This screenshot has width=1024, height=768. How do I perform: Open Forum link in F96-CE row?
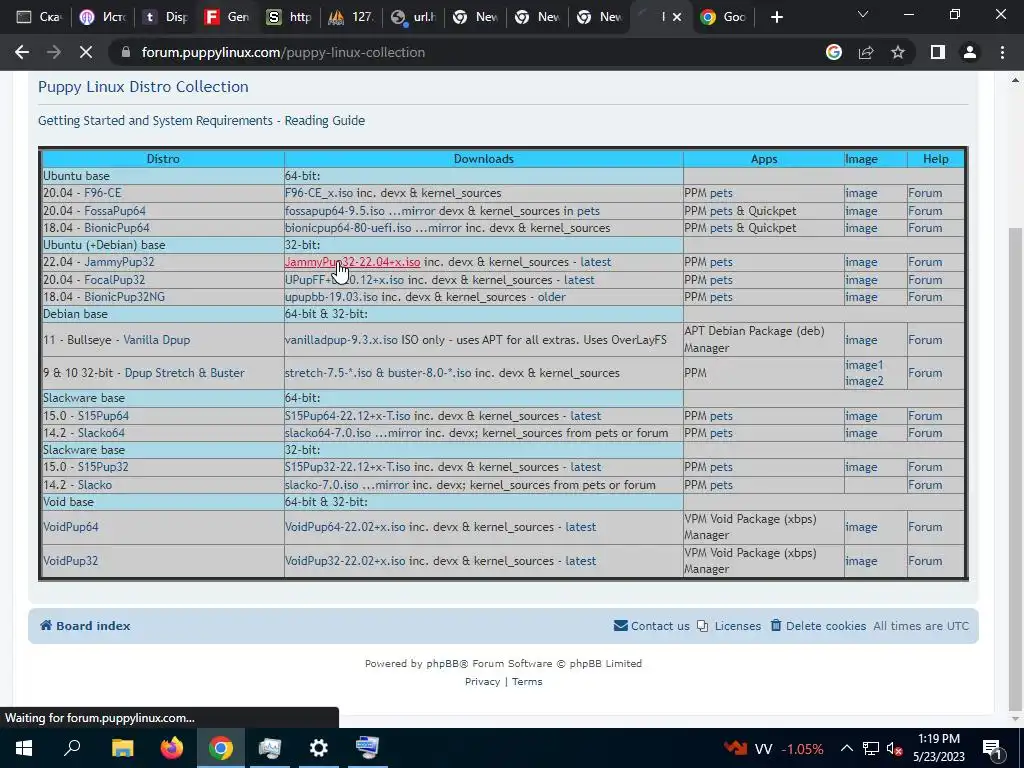click(925, 193)
